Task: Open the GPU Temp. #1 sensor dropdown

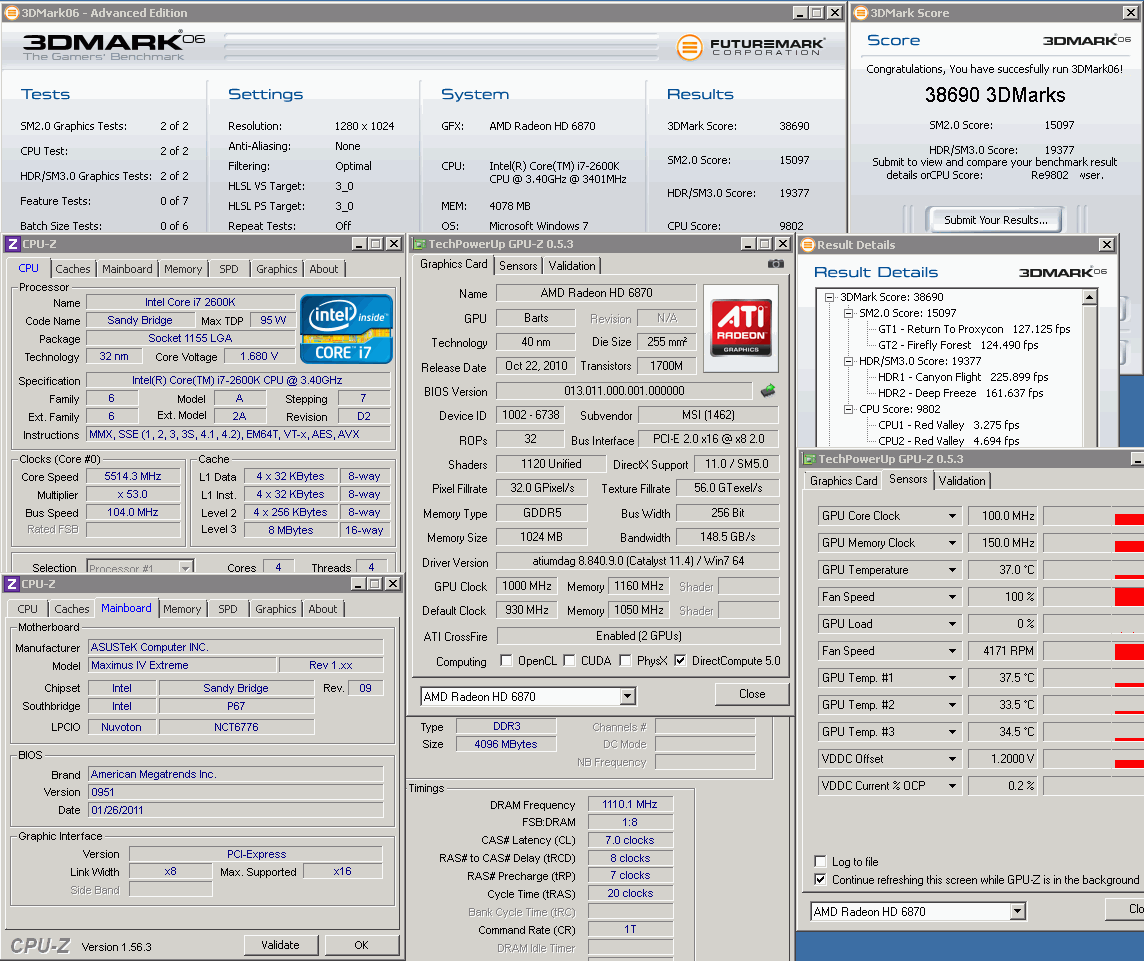Action: pos(952,678)
